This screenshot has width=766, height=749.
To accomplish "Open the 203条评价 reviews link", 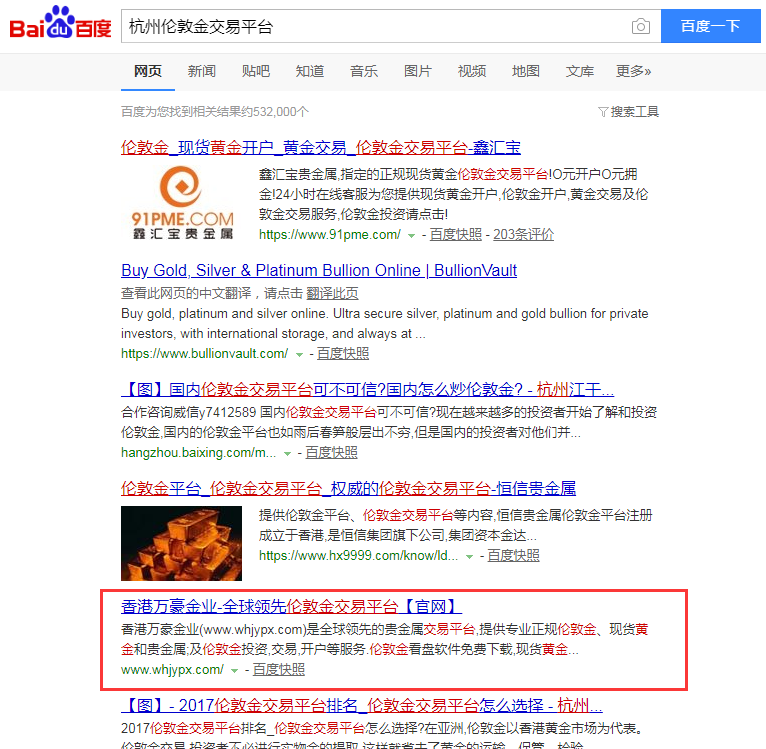I will coord(523,235).
